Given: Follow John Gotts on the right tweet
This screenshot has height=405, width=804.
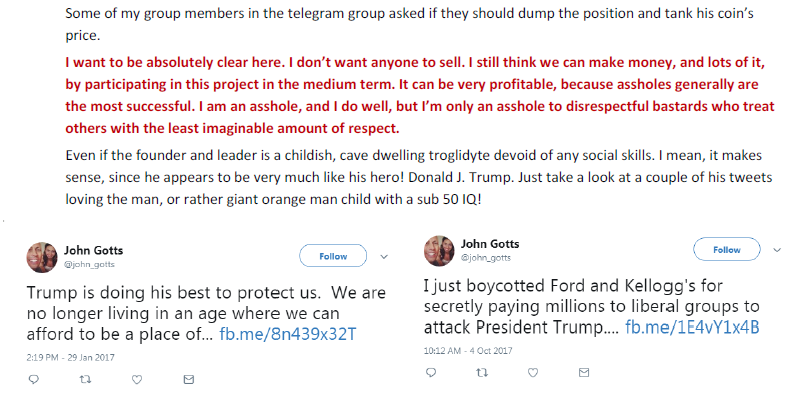Looking at the screenshot, I should click(727, 250).
